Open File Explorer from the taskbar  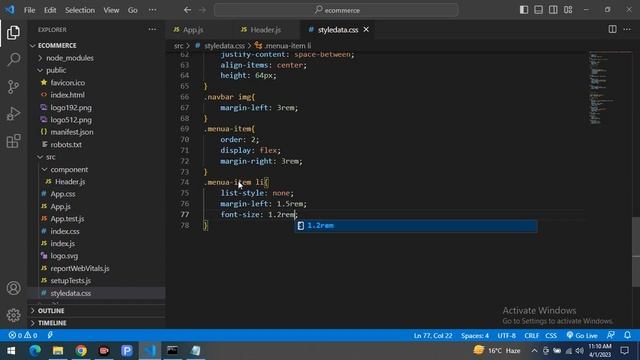58,351
